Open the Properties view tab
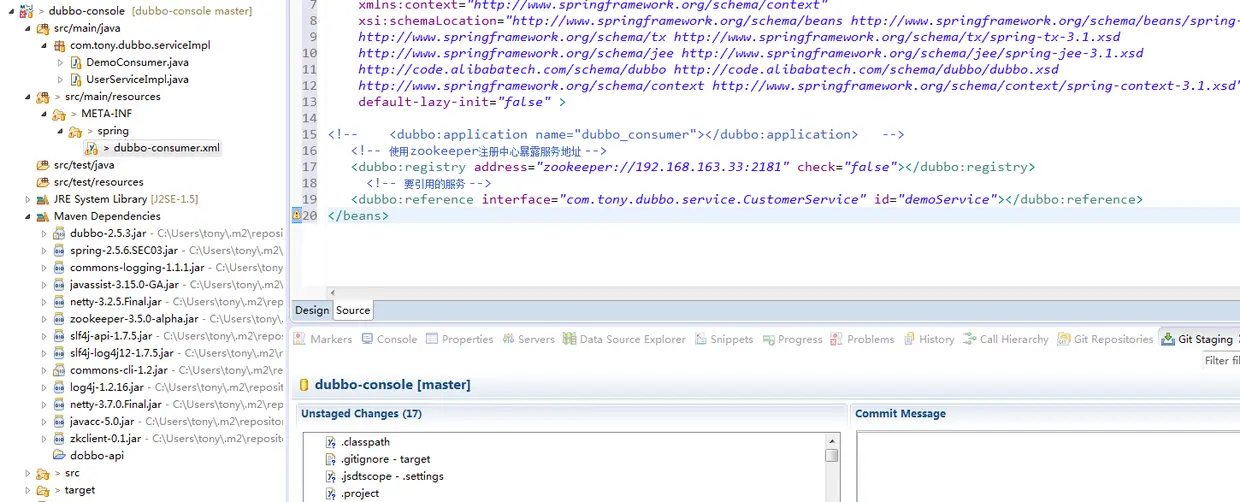1240x502 pixels. (x=459, y=339)
